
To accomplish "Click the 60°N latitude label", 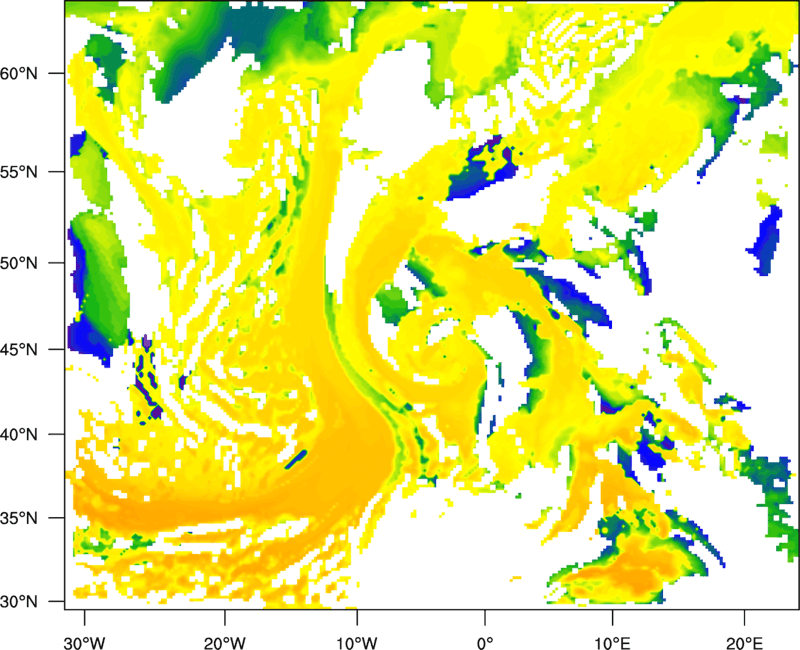I will [18, 74].
